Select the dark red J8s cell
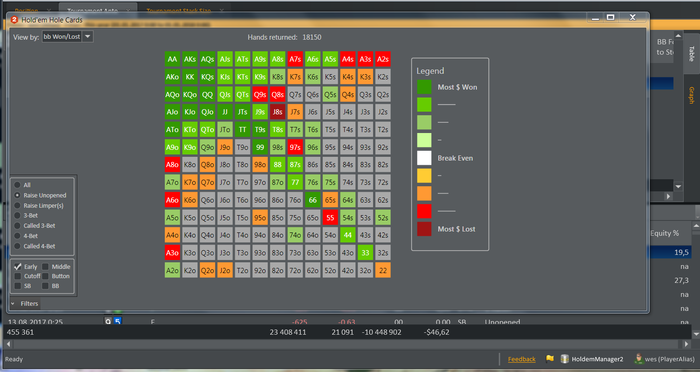 pos(278,112)
